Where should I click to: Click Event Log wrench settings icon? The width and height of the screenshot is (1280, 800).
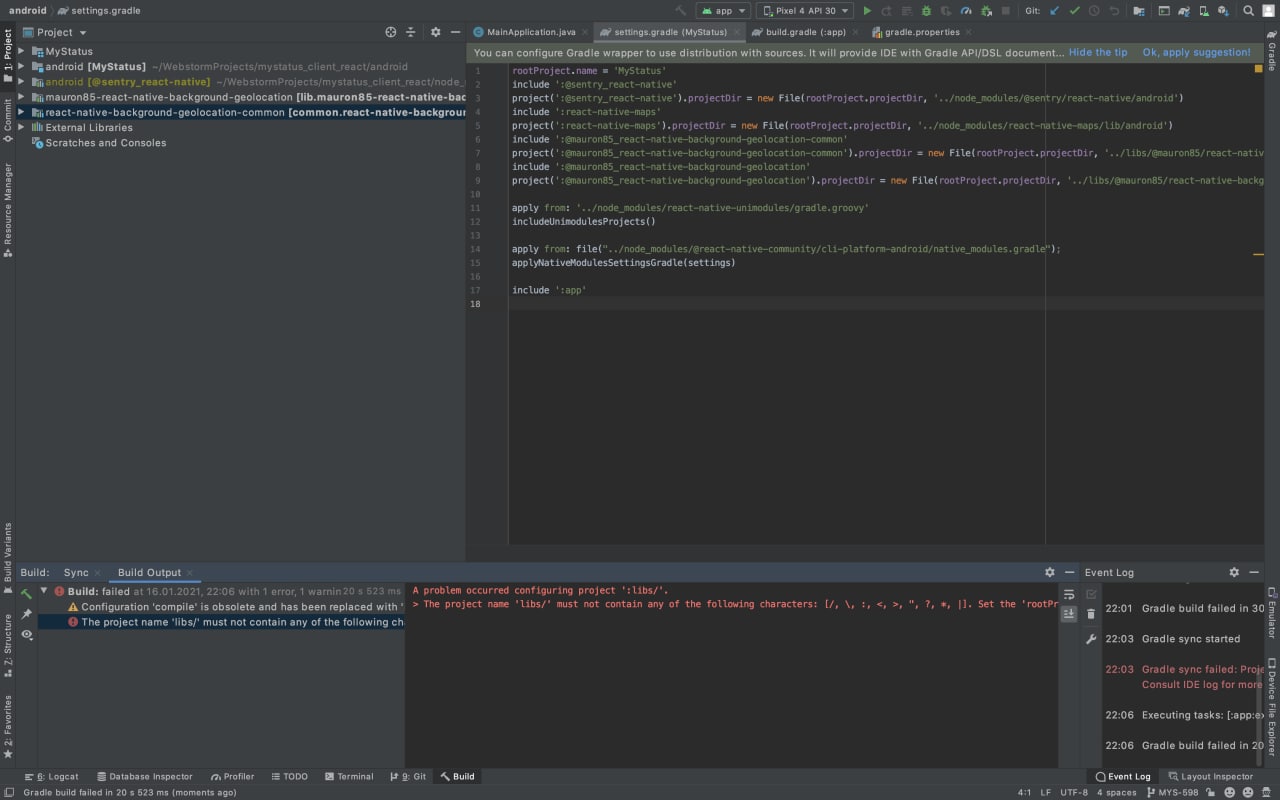tap(1091, 639)
